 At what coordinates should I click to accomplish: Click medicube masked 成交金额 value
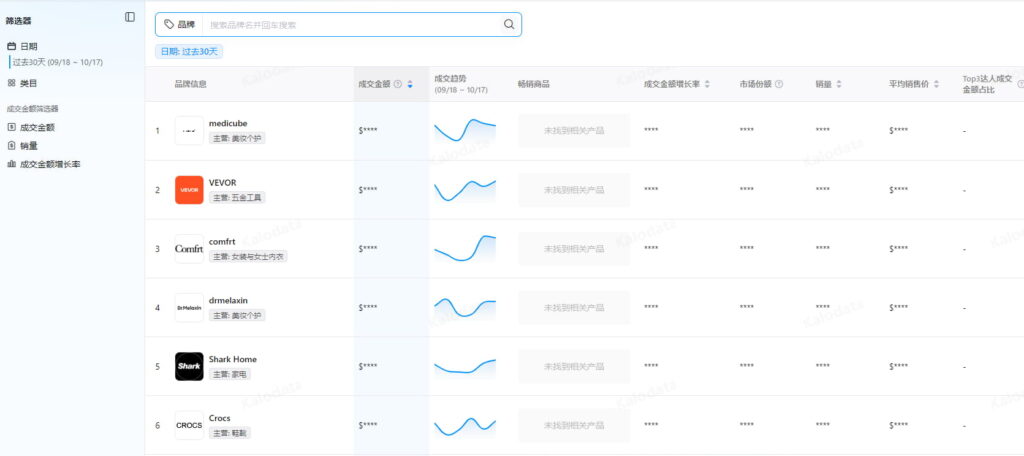368,131
